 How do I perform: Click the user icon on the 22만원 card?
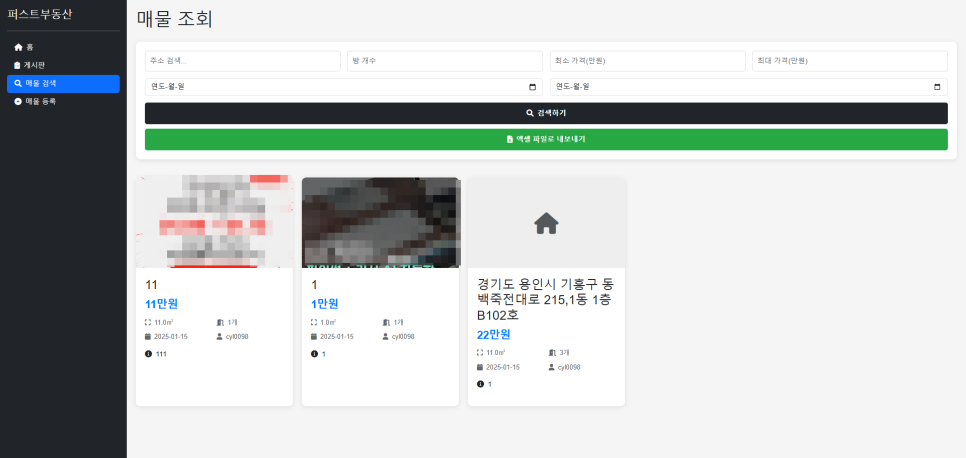[x=552, y=367]
